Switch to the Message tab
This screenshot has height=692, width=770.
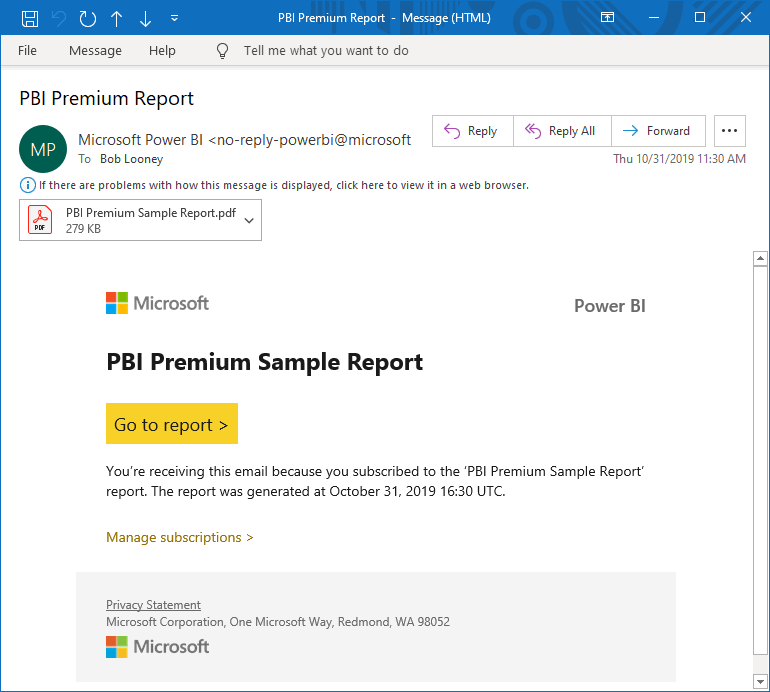(95, 51)
